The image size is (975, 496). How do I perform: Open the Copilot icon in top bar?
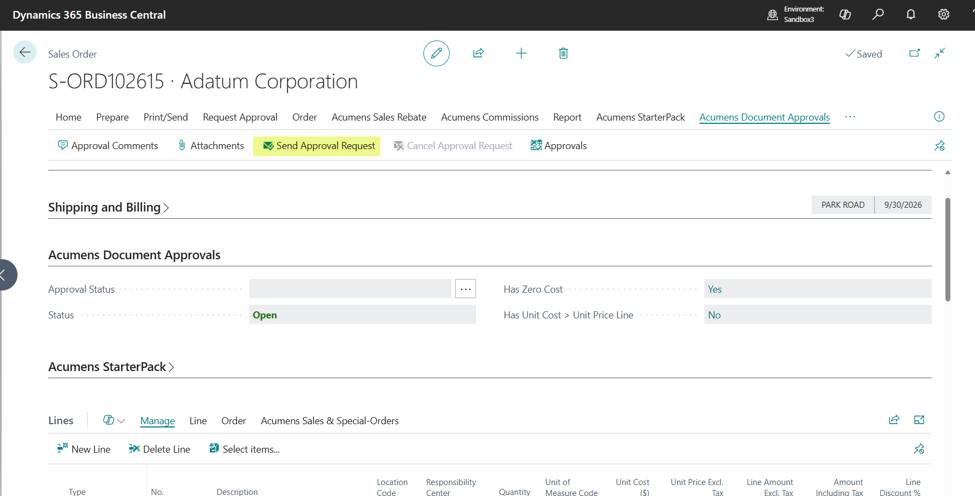pos(845,14)
